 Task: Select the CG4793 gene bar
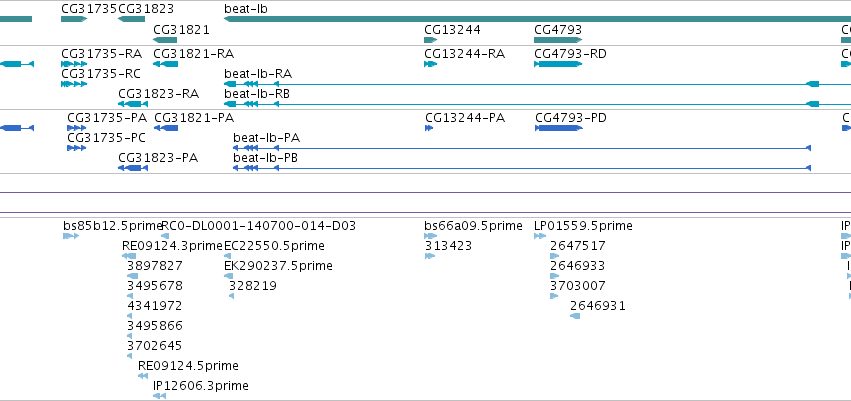558,40
